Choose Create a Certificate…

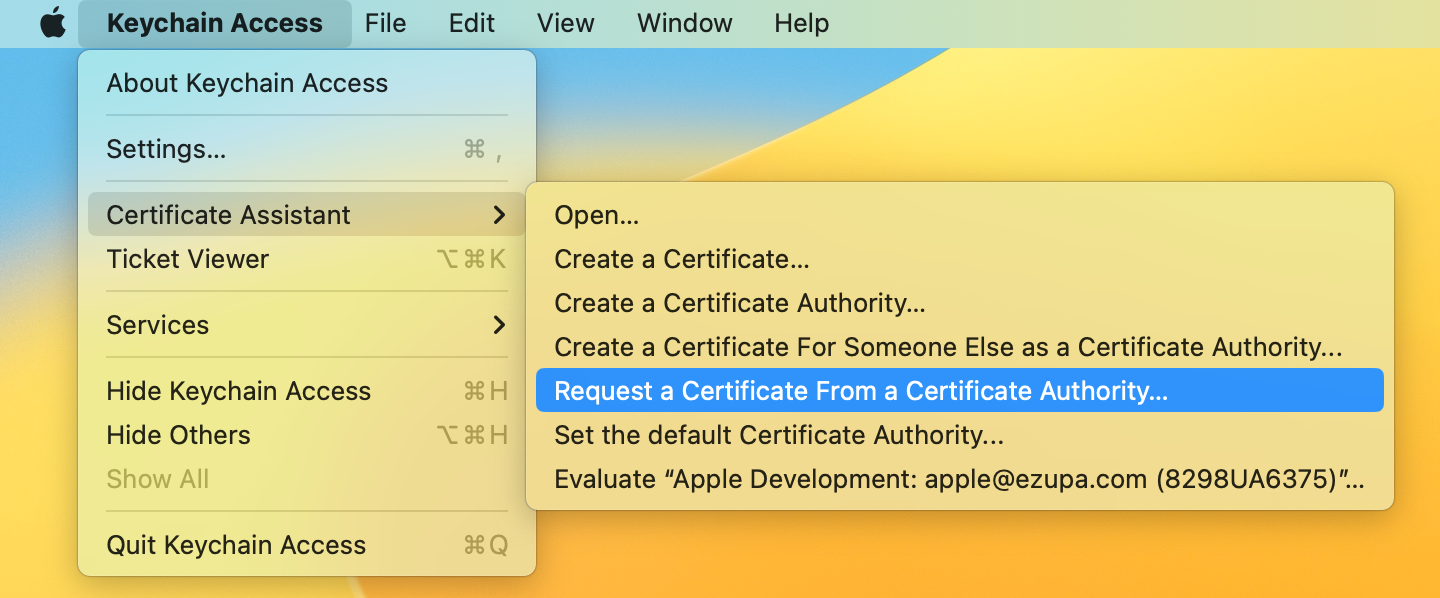coord(960,259)
